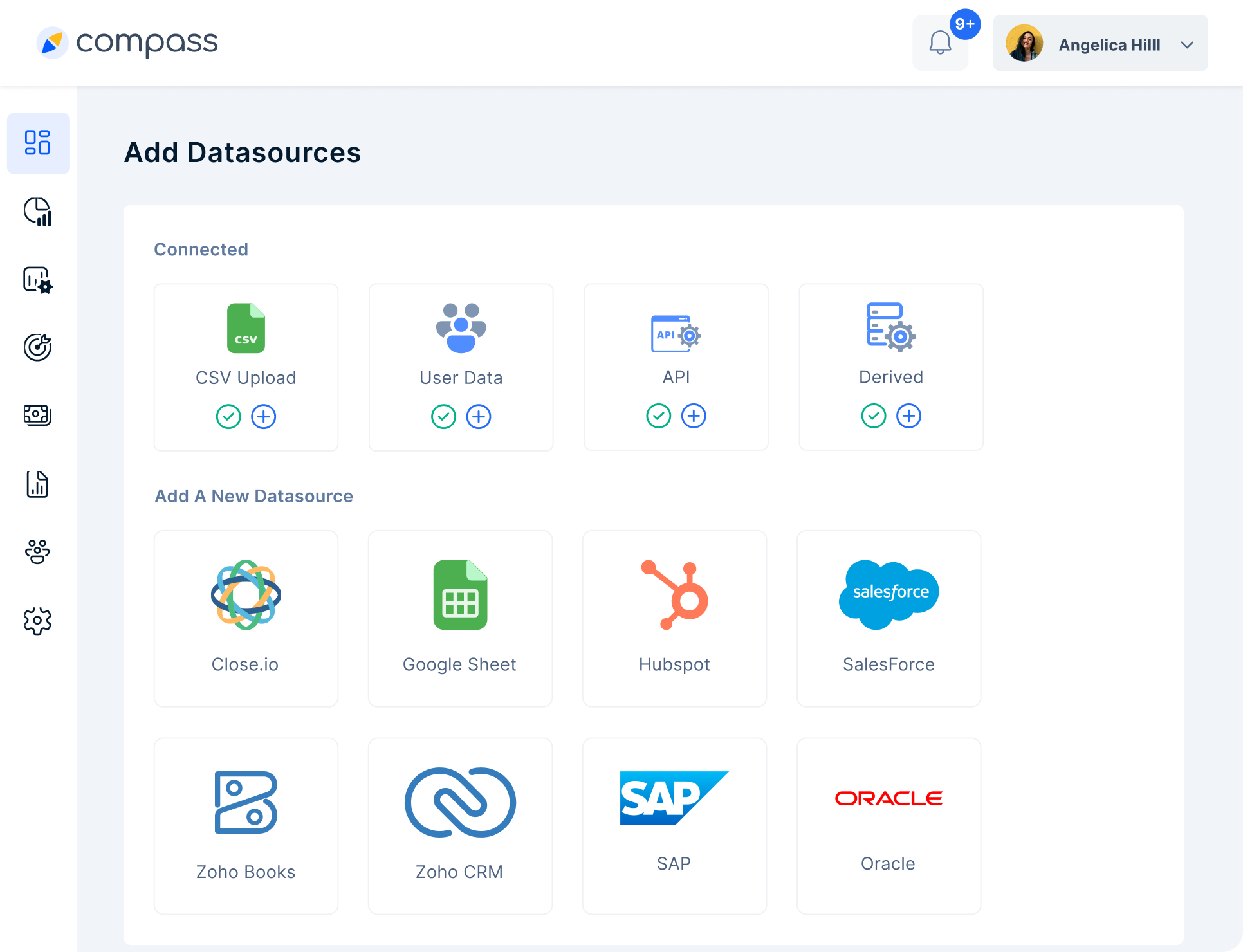Expand the Angelica Hilll profile dropdown

tap(1188, 44)
